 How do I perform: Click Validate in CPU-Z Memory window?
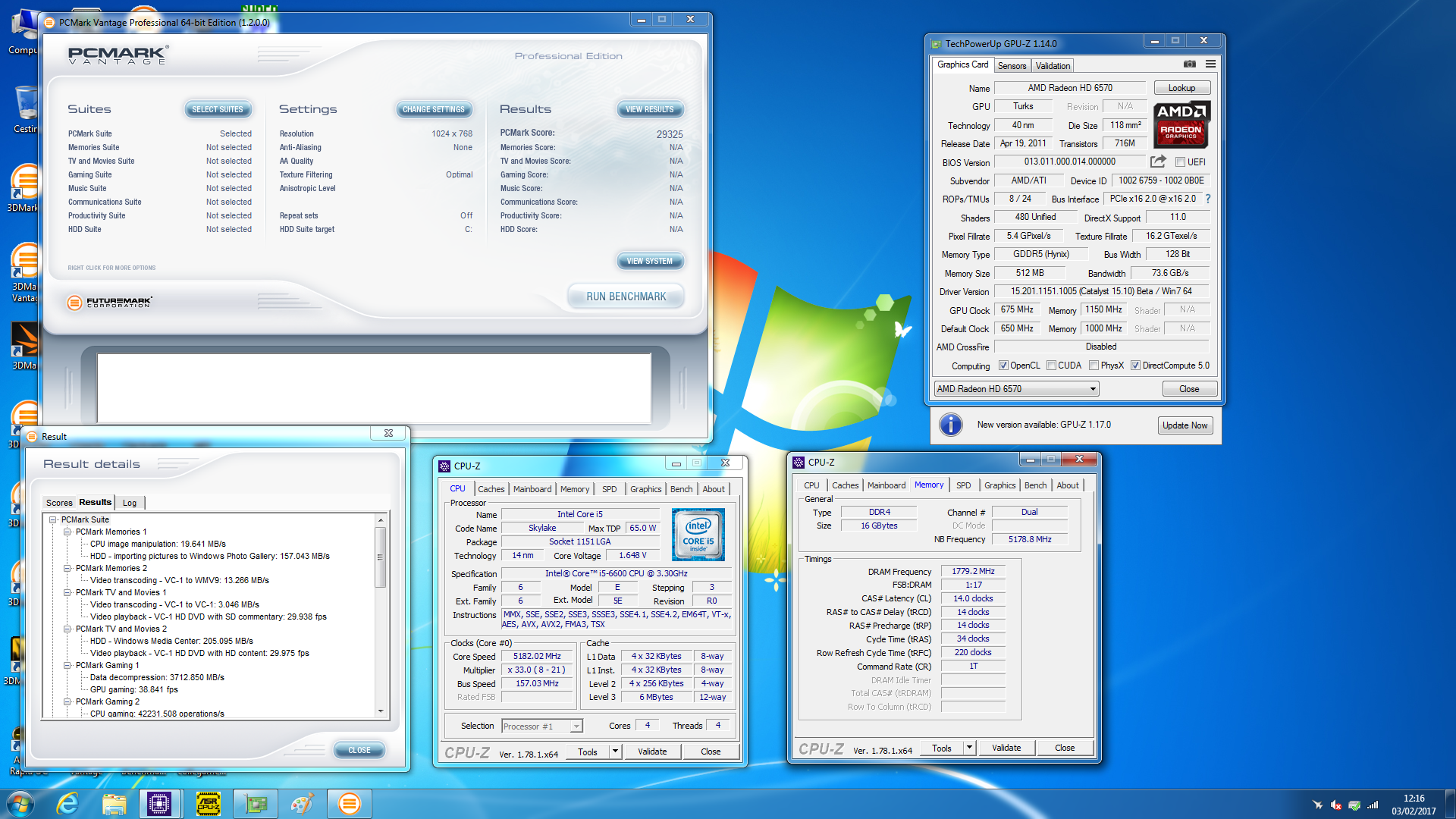[1006, 748]
